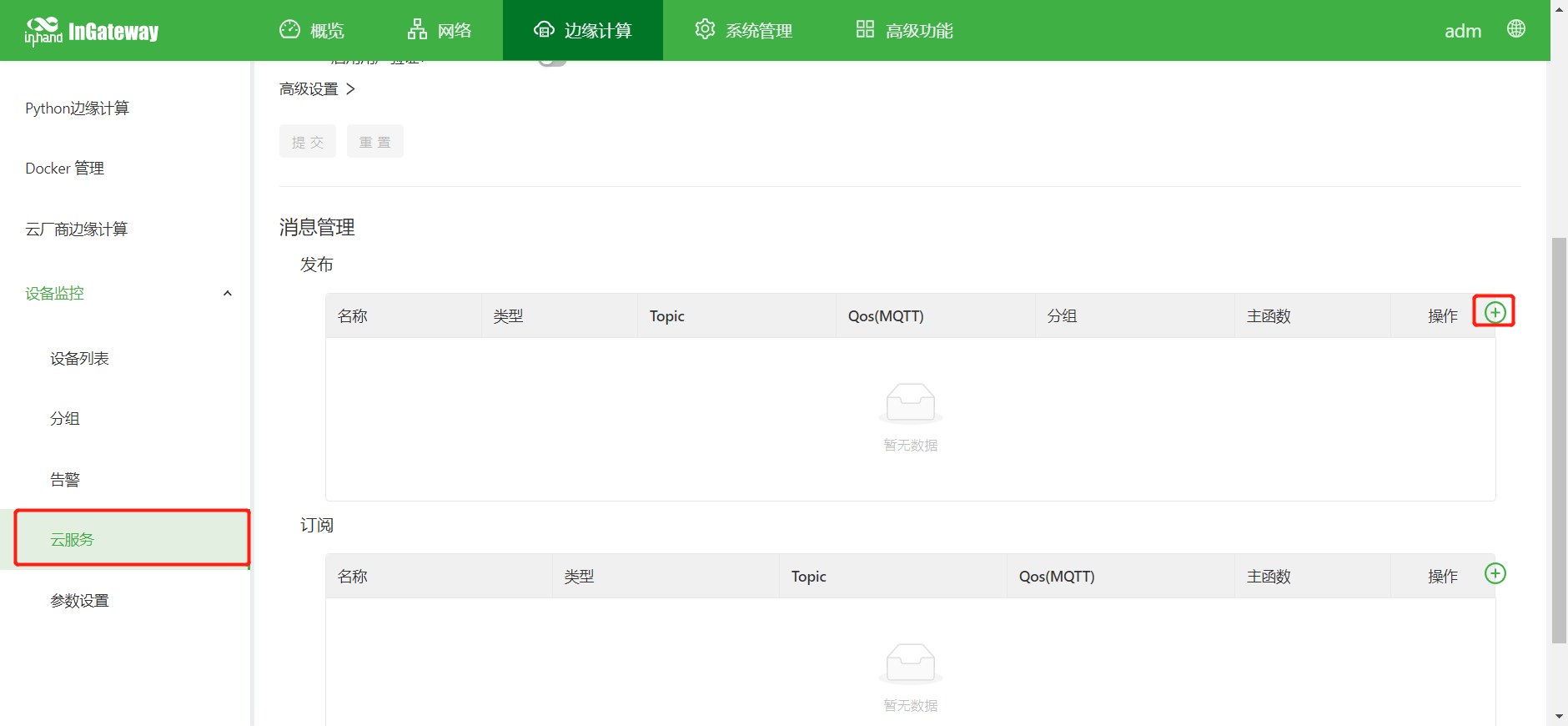The height and width of the screenshot is (726, 1568).
Task: Click the InHand InGateway logo
Action: click(x=92, y=31)
